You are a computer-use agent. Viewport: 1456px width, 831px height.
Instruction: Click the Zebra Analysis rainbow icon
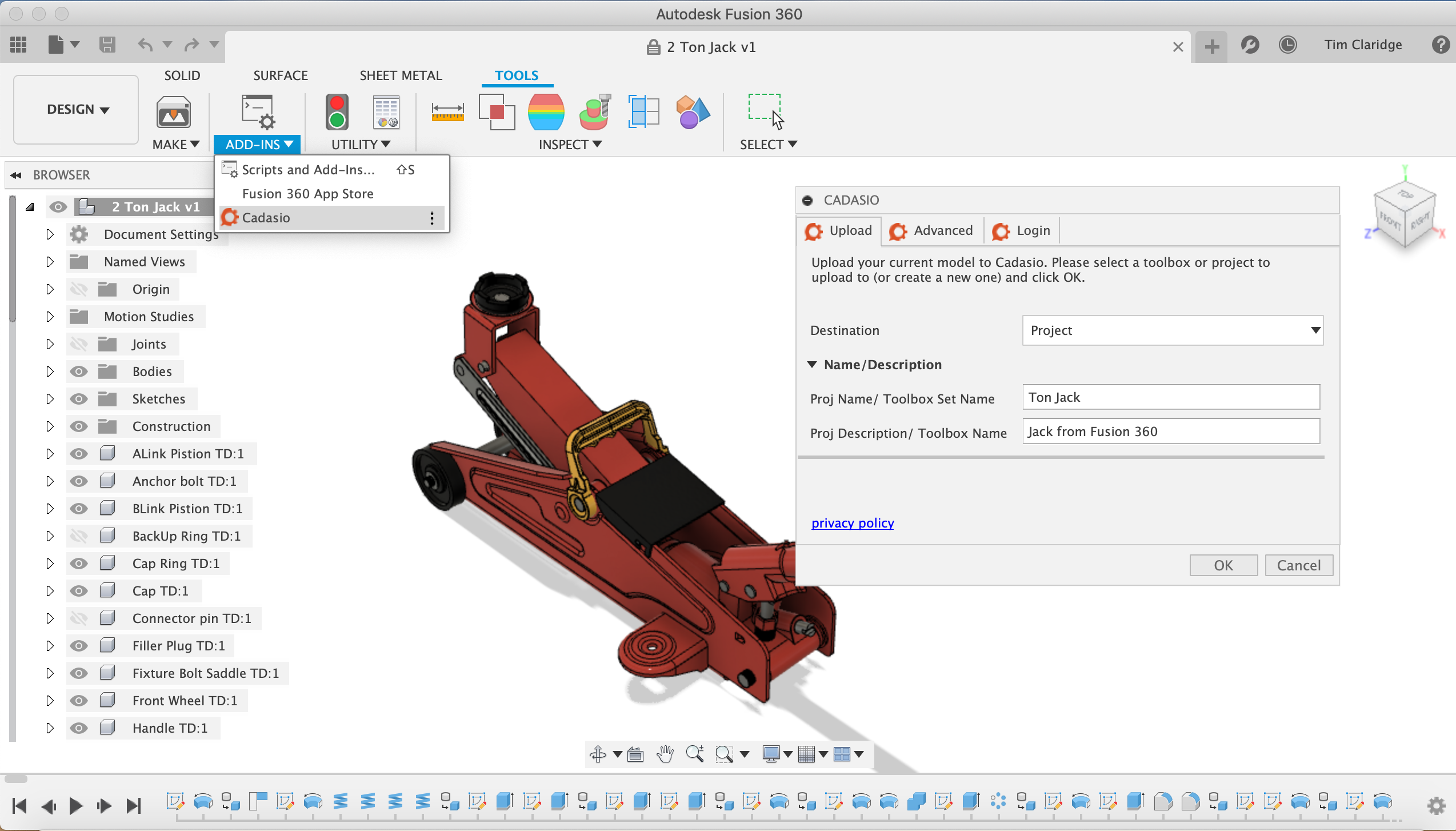pyautogui.click(x=546, y=111)
